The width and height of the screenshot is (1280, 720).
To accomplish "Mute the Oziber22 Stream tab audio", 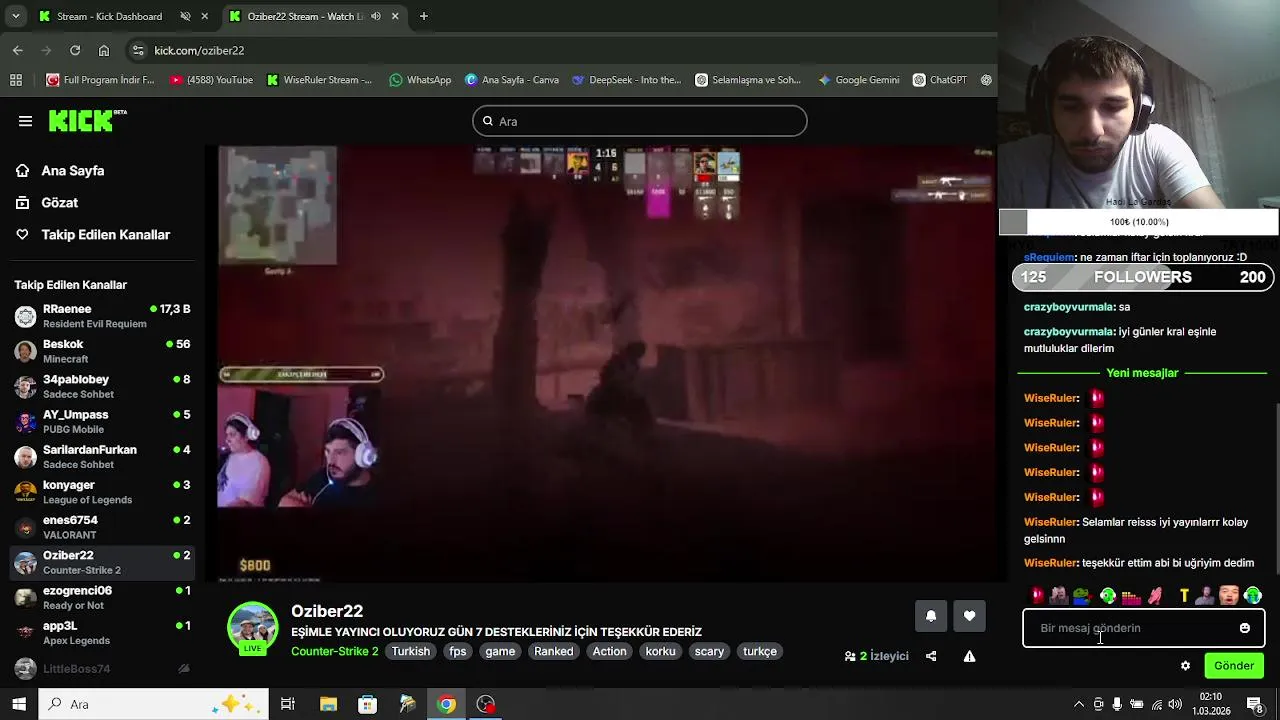I will click(376, 17).
